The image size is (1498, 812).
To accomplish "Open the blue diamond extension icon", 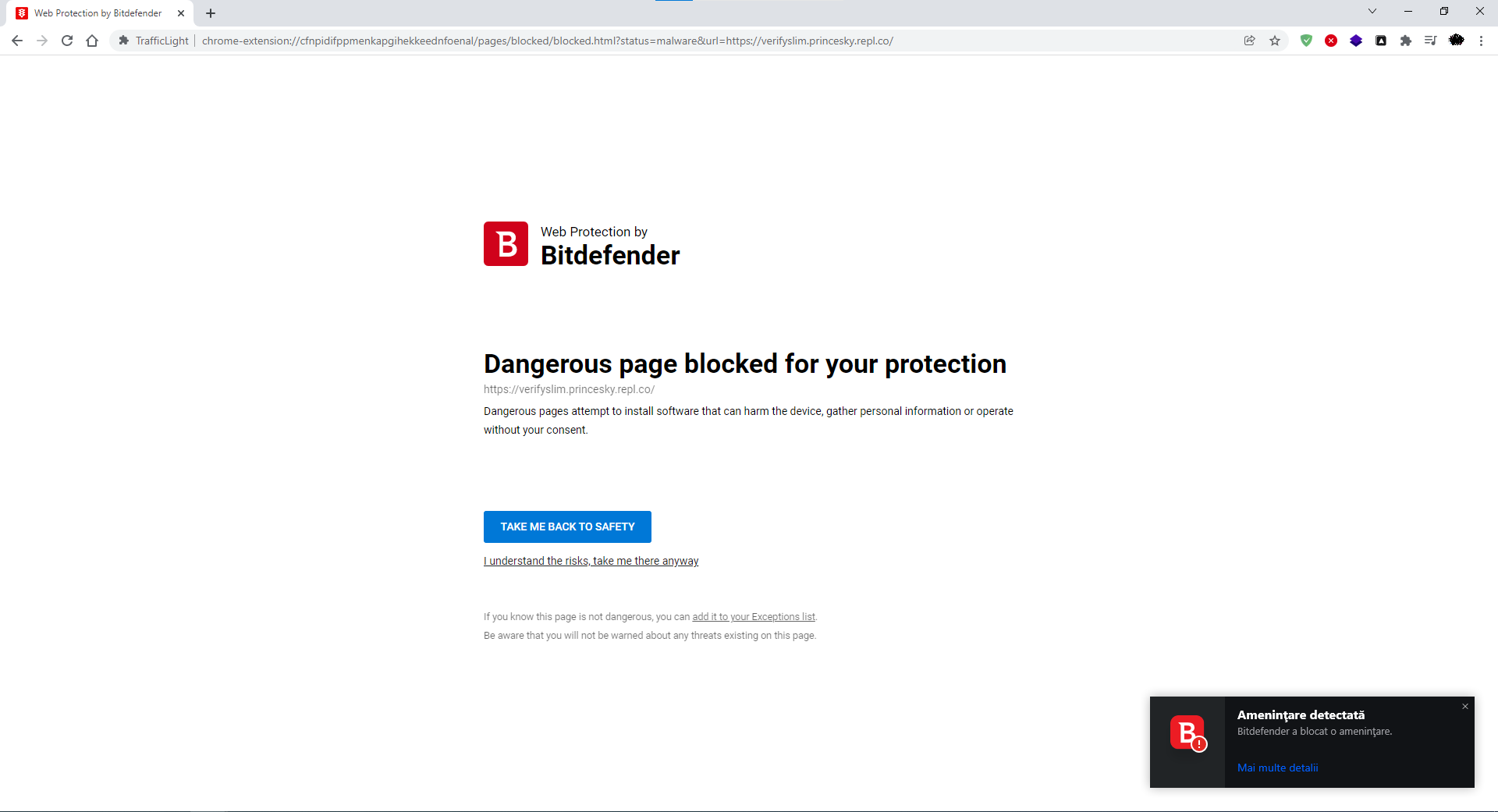I will tap(1356, 41).
